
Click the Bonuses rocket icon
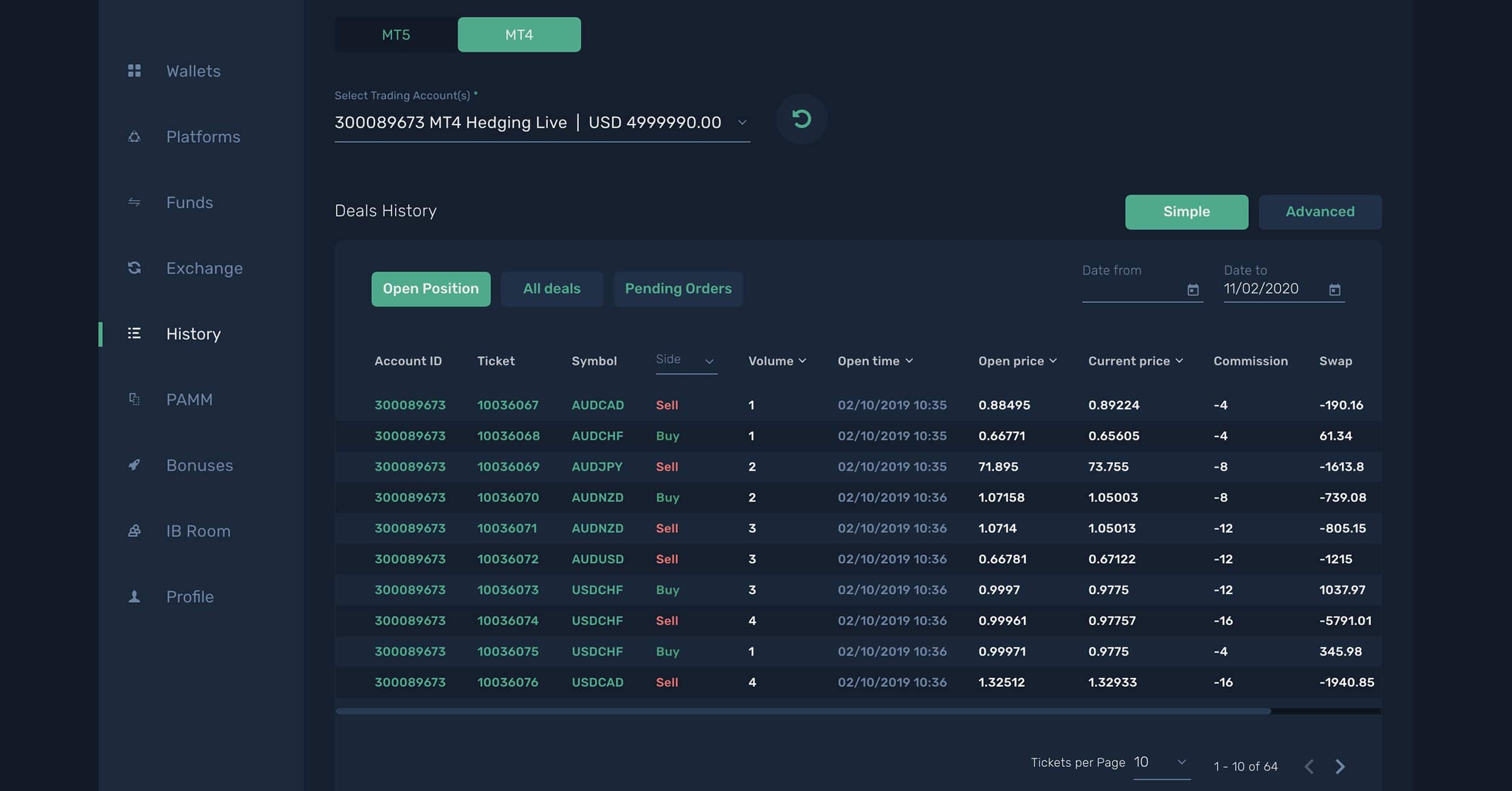tap(134, 465)
